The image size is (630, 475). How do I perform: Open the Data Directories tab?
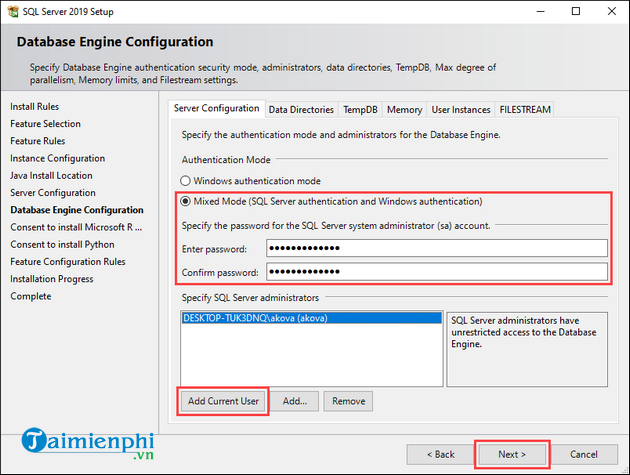[301, 110]
